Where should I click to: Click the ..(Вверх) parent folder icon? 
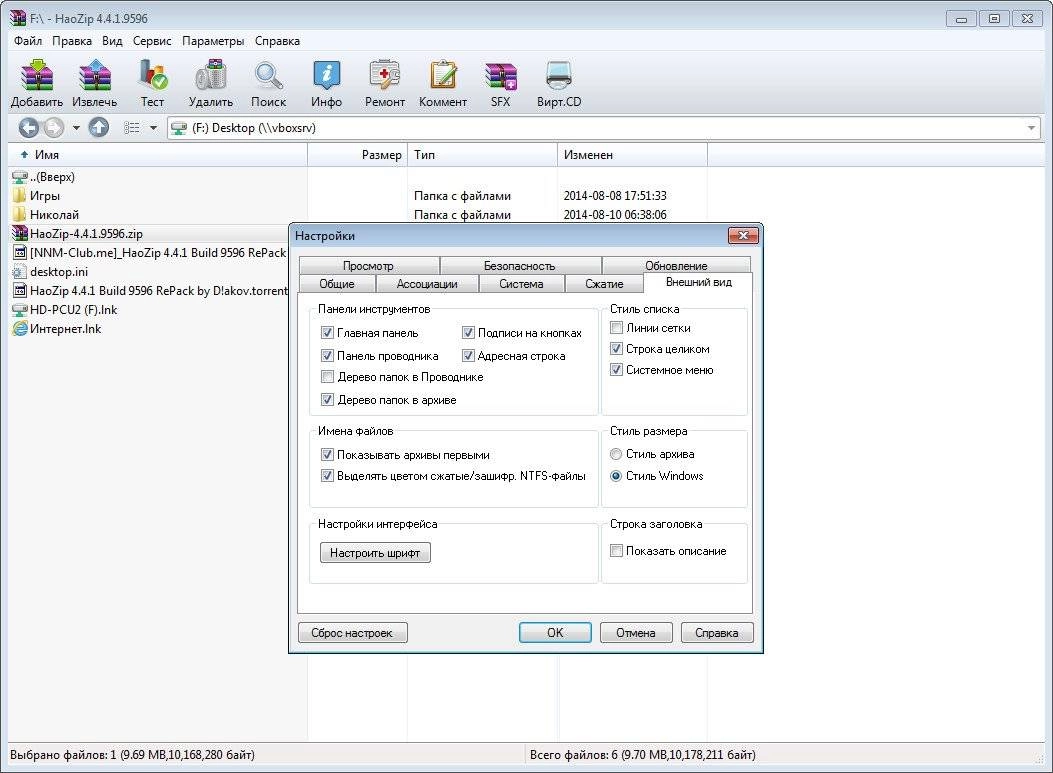click(20, 177)
